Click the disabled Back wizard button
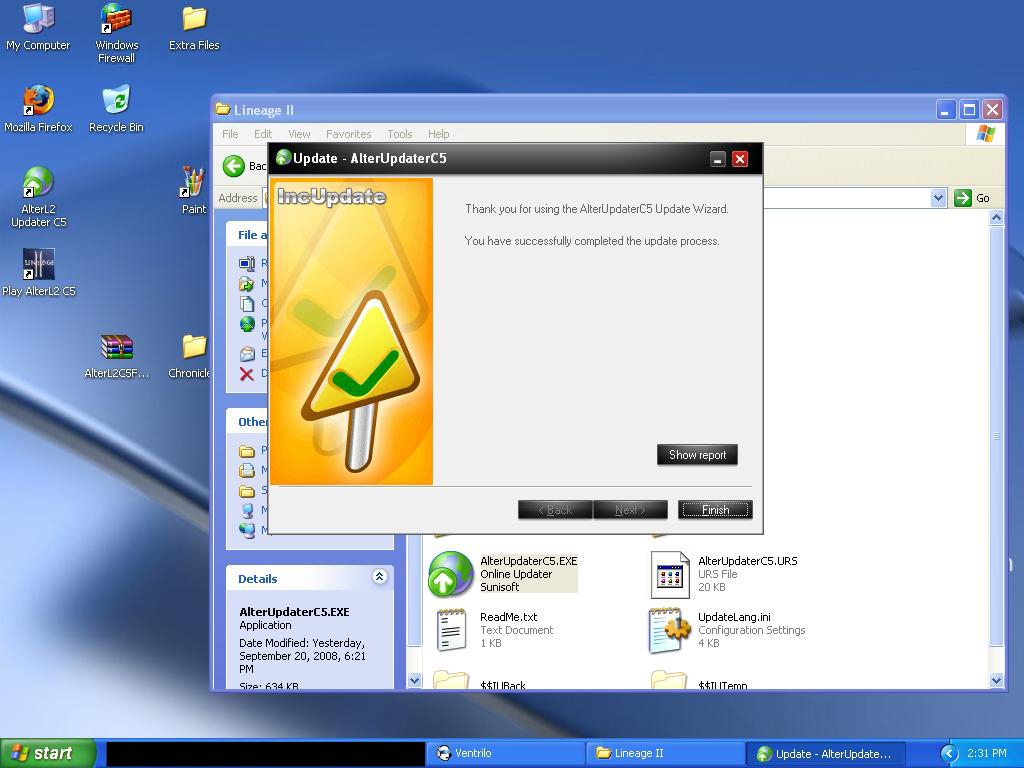Viewport: 1024px width, 768px height. click(x=555, y=510)
